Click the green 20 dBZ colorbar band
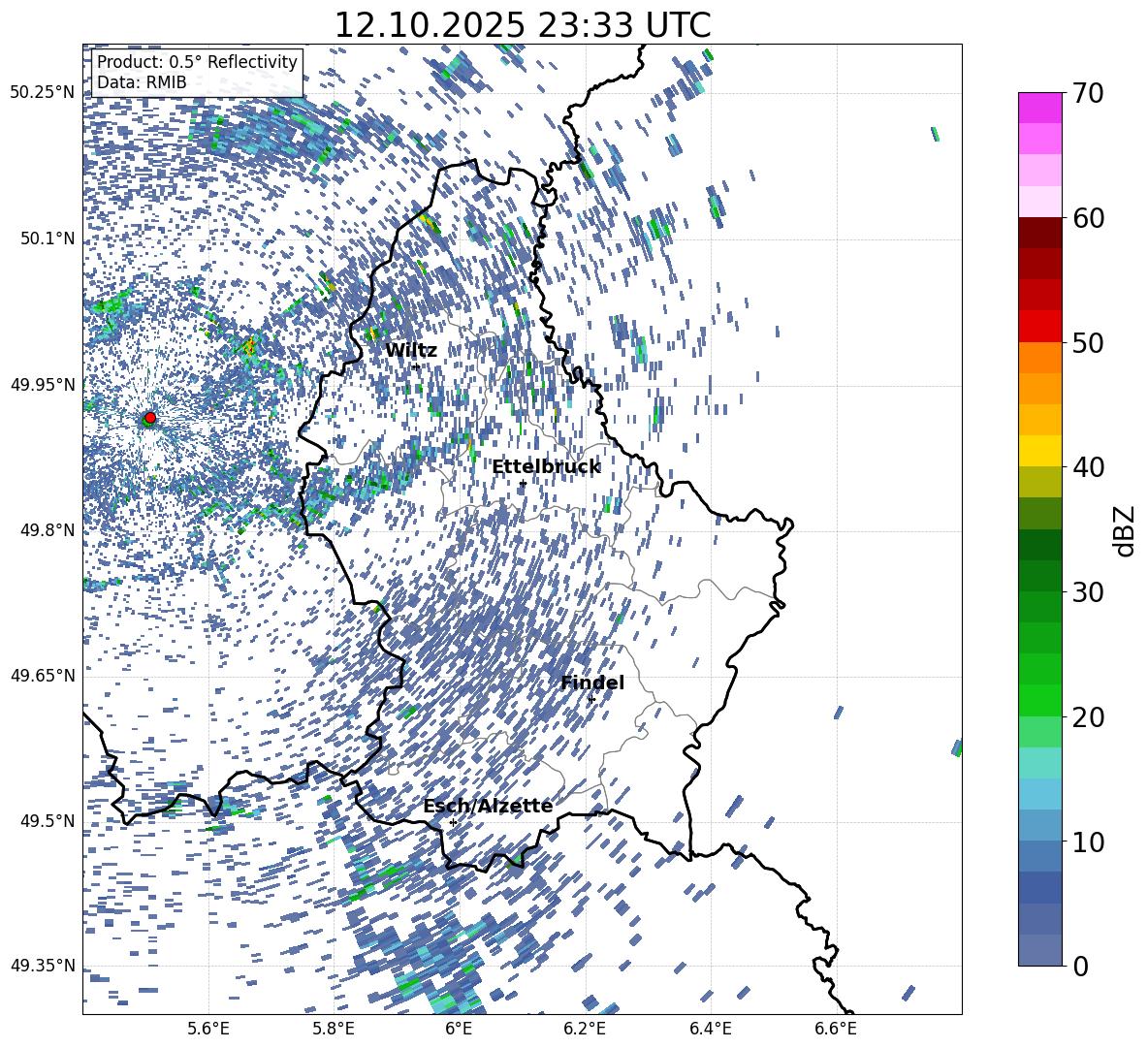This screenshot has height=1048, width=1148. click(1039, 700)
